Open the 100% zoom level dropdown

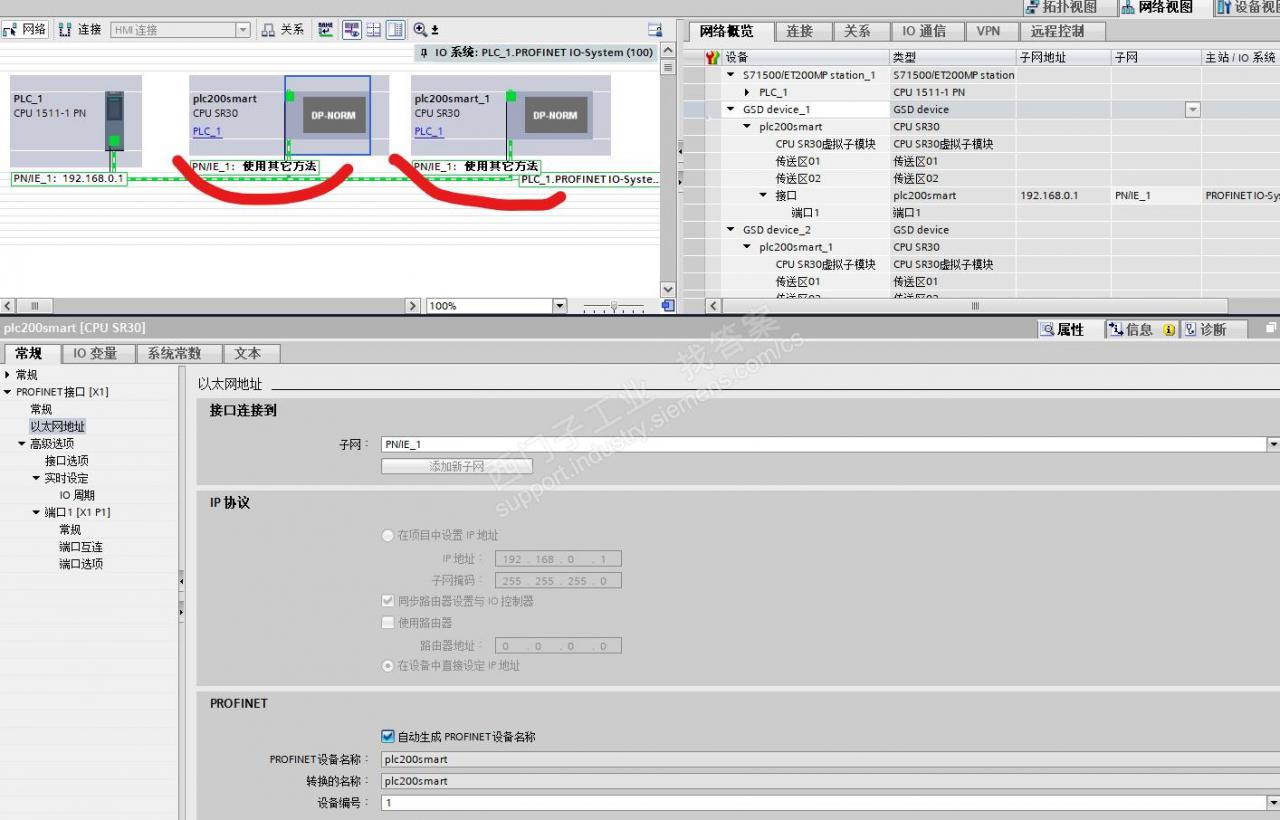559,305
